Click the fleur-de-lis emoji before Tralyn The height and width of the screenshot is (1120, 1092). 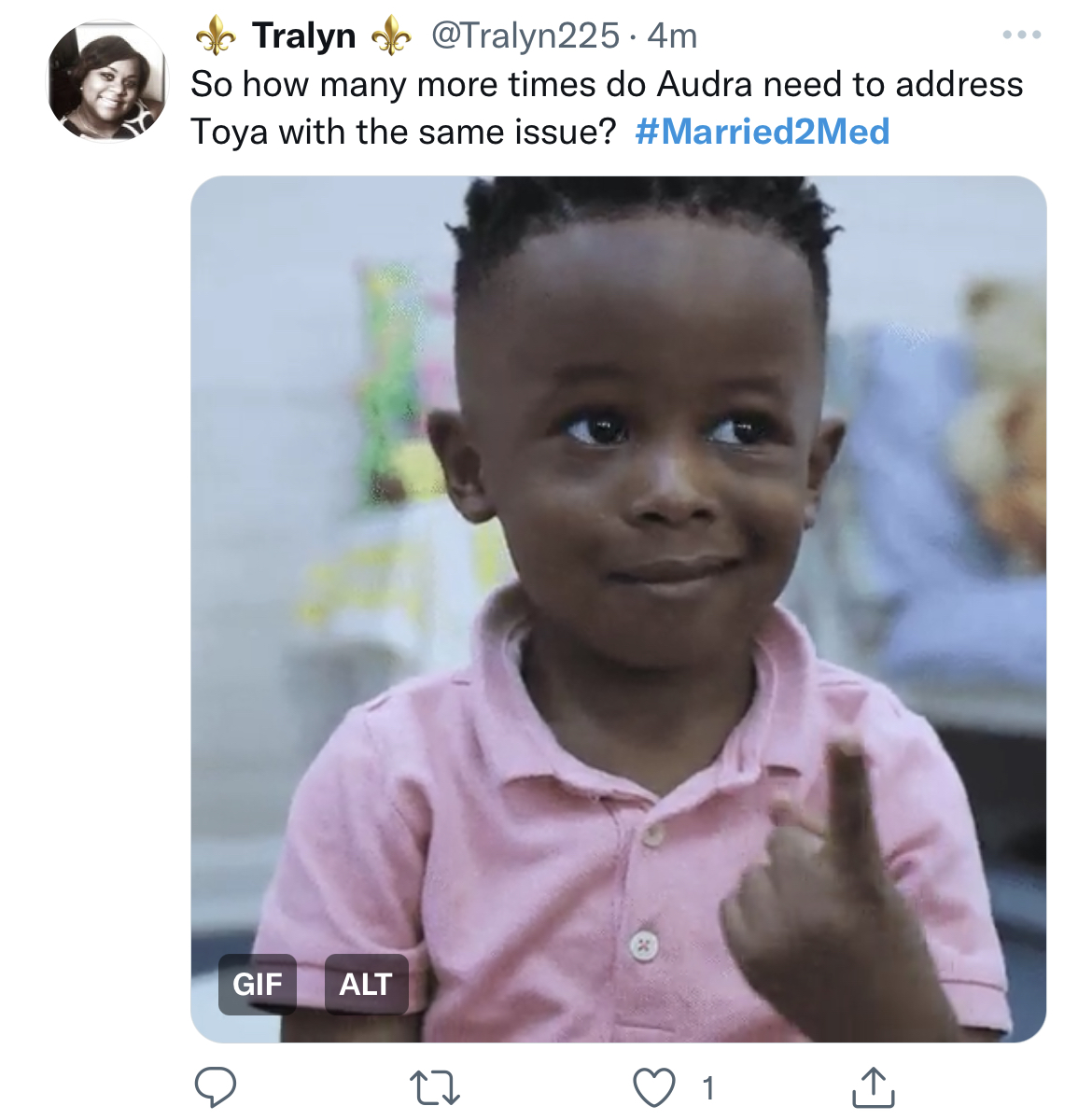(216, 36)
